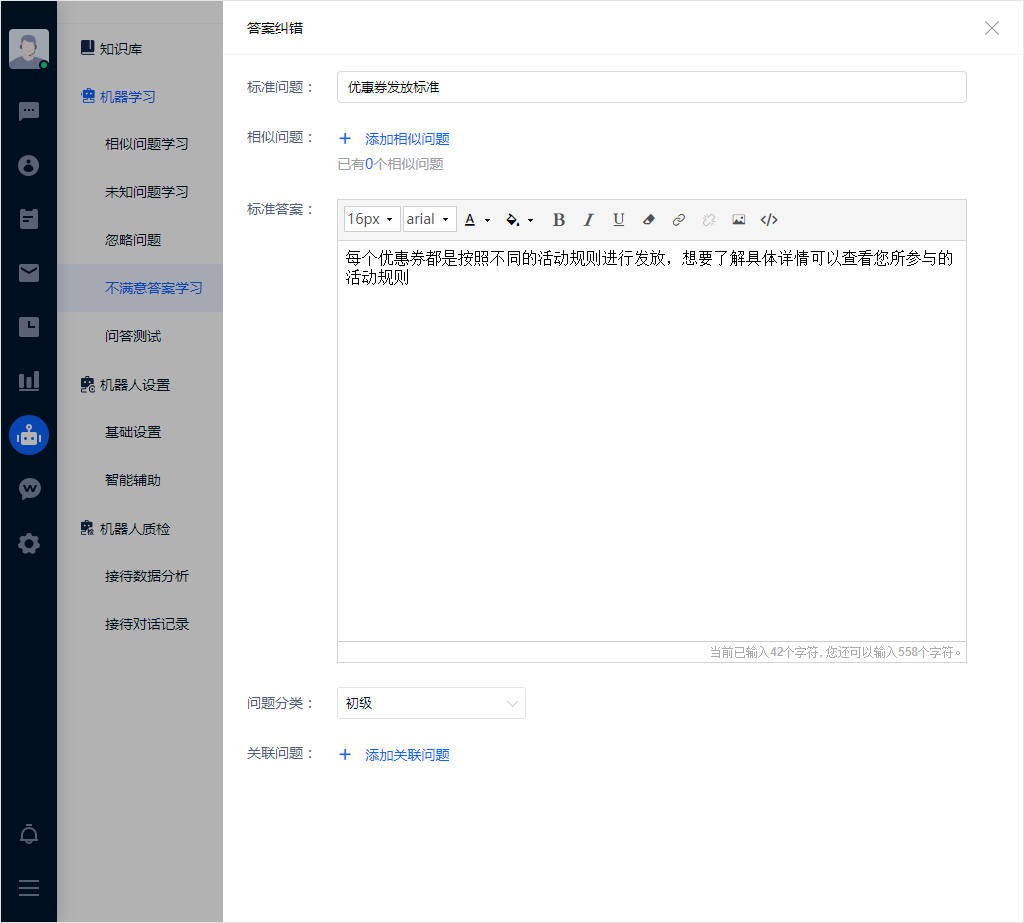Expand the 问题分类 初级 dropdown
Screen dimensions: 1024x923
tap(431, 703)
